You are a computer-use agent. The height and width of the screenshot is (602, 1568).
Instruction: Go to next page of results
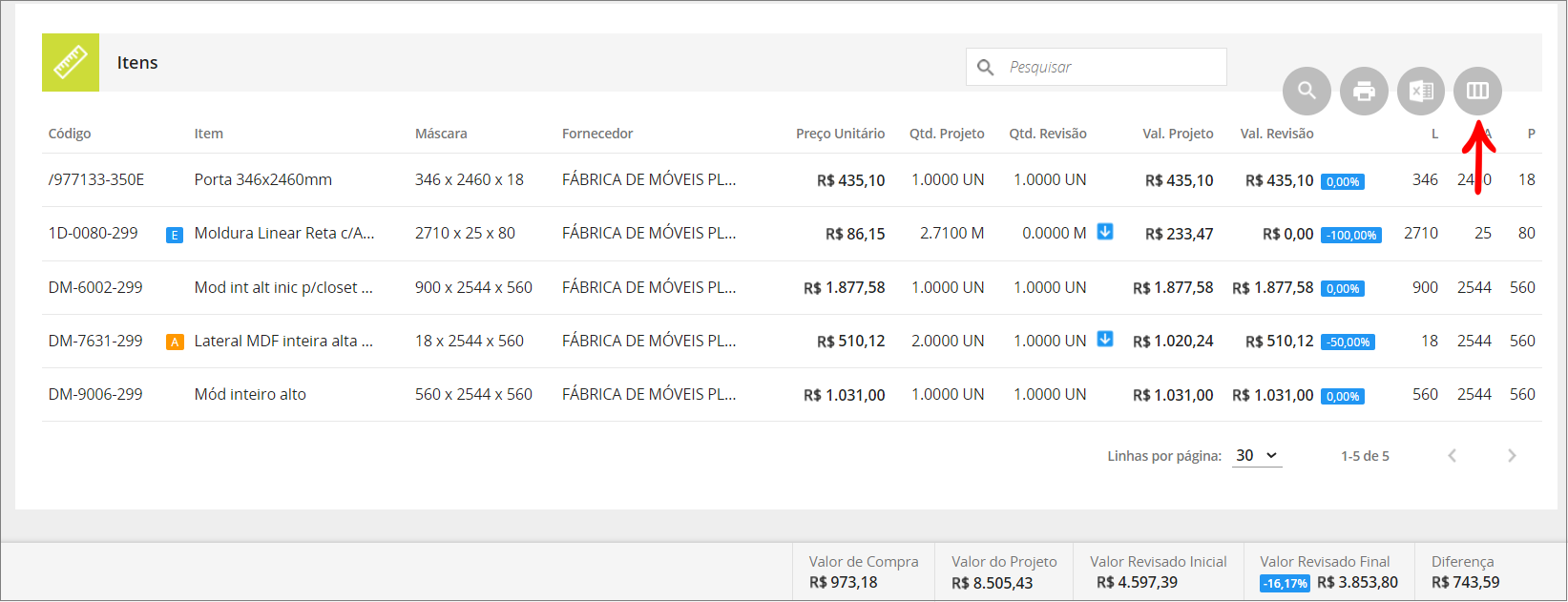pyautogui.click(x=1512, y=456)
